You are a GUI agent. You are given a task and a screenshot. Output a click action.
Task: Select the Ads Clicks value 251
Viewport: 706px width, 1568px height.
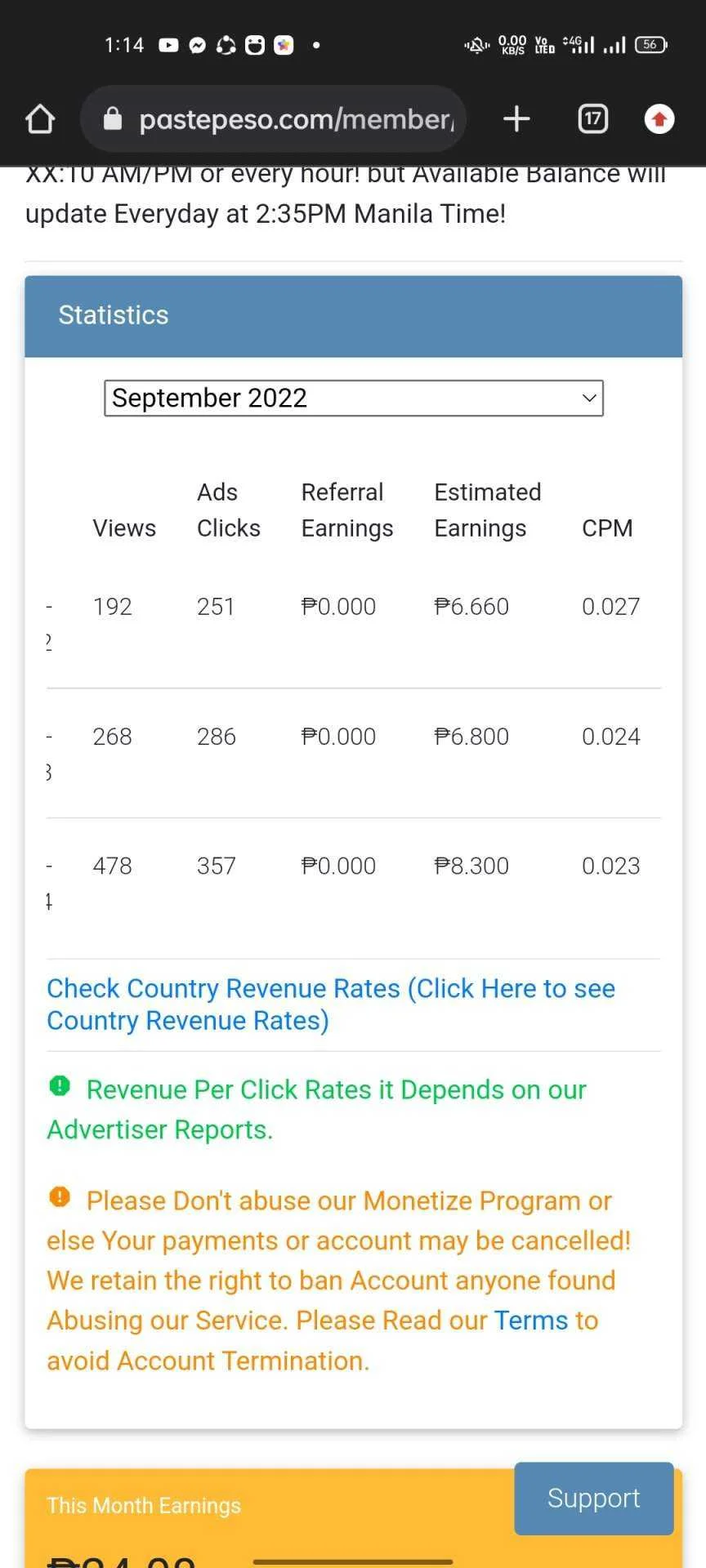pos(216,607)
